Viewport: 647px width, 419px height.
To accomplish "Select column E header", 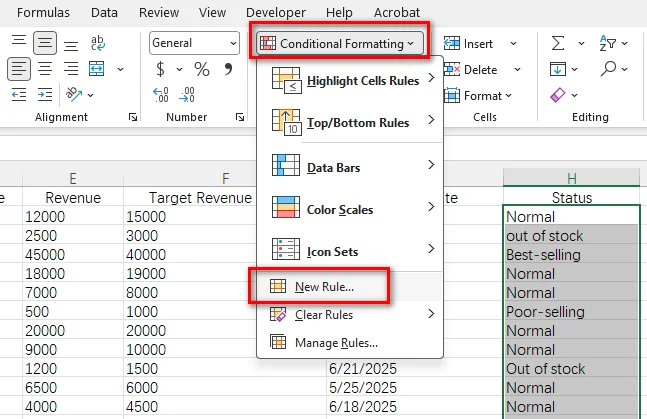I will click(73, 178).
